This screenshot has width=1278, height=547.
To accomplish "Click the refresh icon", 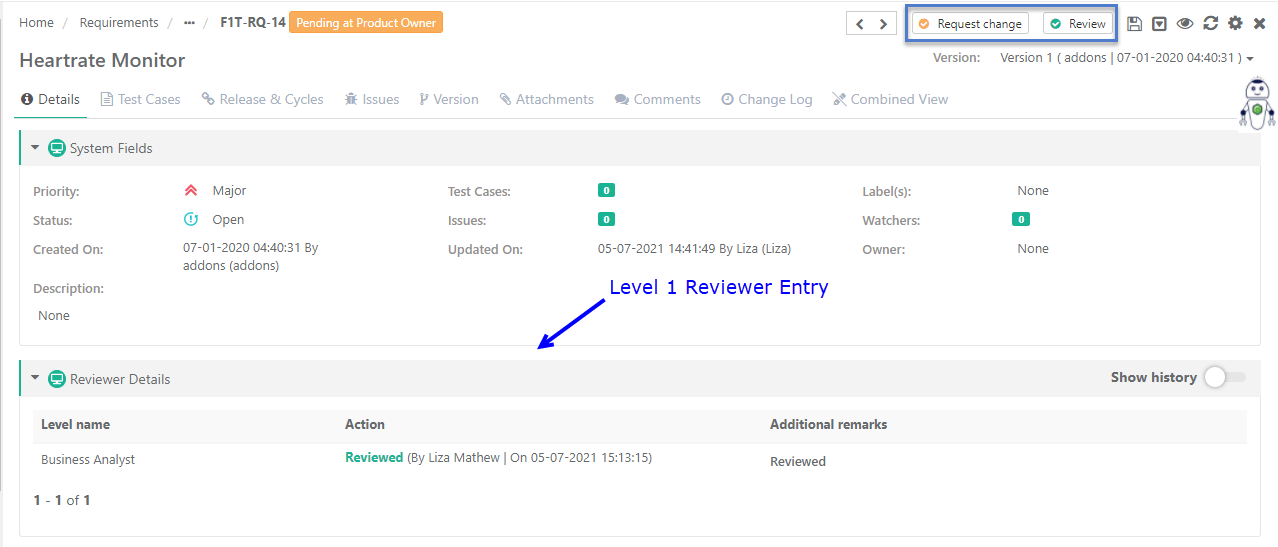I will coord(1211,24).
